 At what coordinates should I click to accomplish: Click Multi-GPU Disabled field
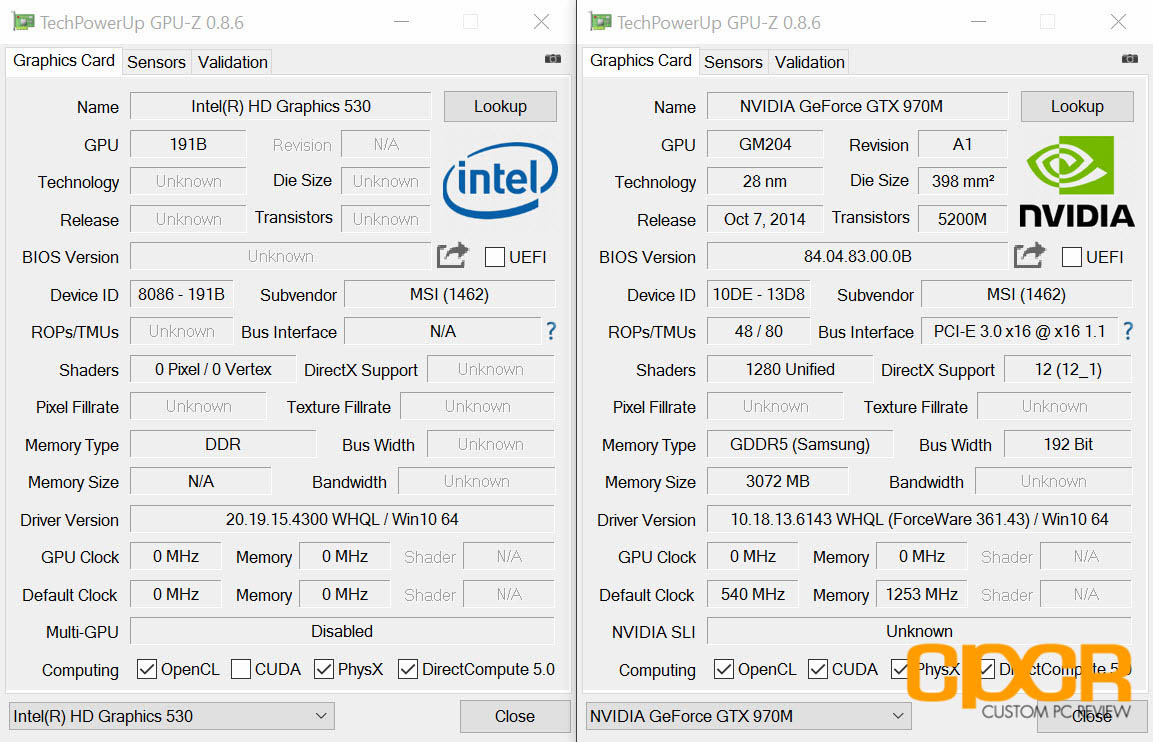342,631
